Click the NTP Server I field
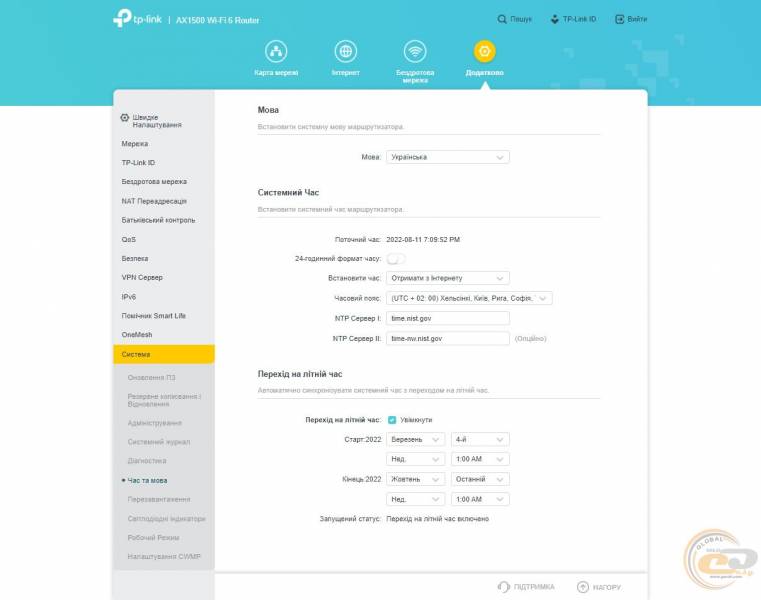Image resolution: width=761 pixels, height=600 pixels. 447,318
